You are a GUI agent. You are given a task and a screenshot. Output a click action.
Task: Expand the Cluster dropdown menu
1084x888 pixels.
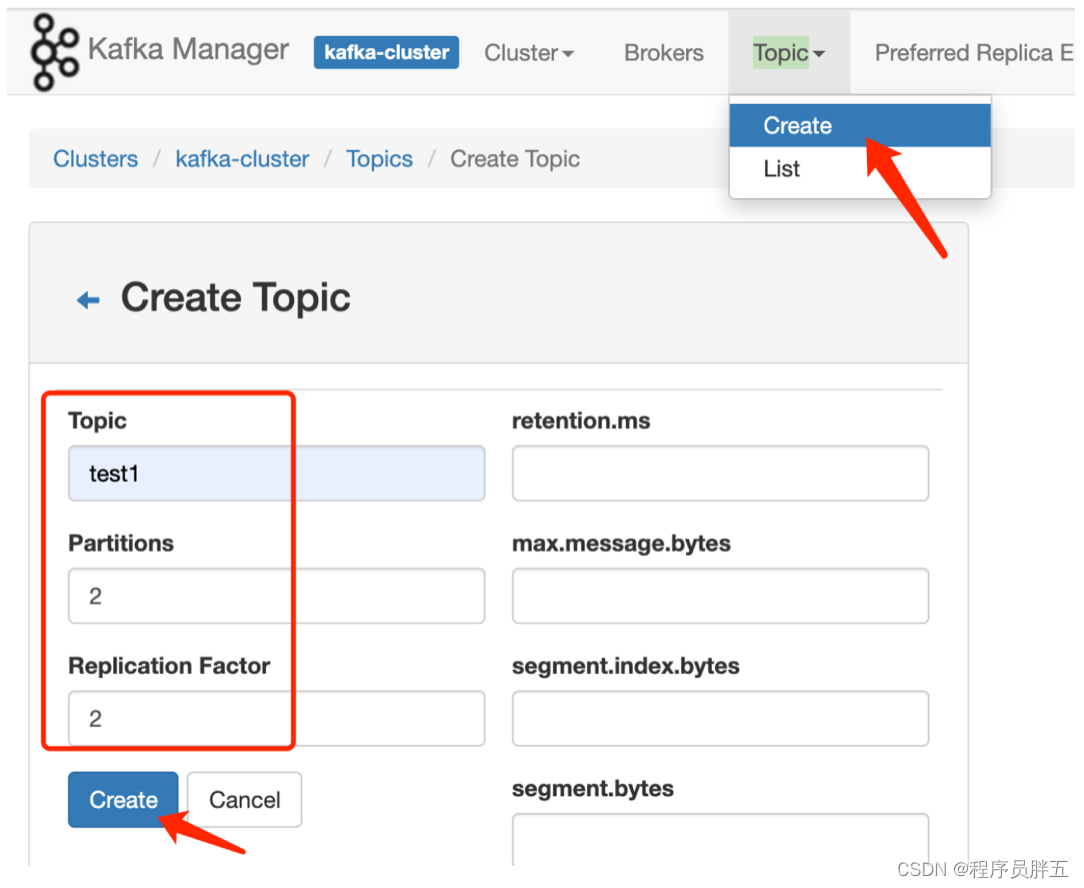[x=529, y=53]
